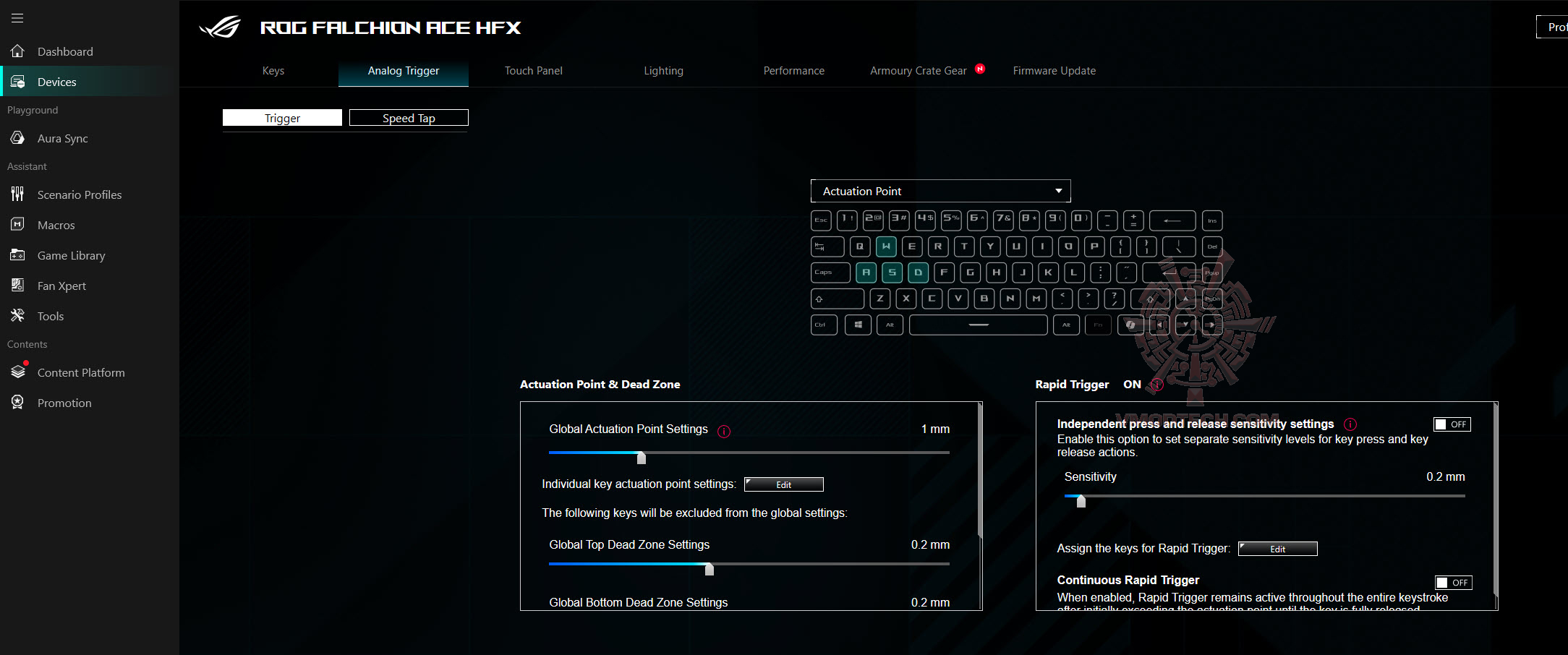The height and width of the screenshot is (655, 1568).
Task: Select the Left Alt key on the keyboard diagram
Action: point(890,325)
